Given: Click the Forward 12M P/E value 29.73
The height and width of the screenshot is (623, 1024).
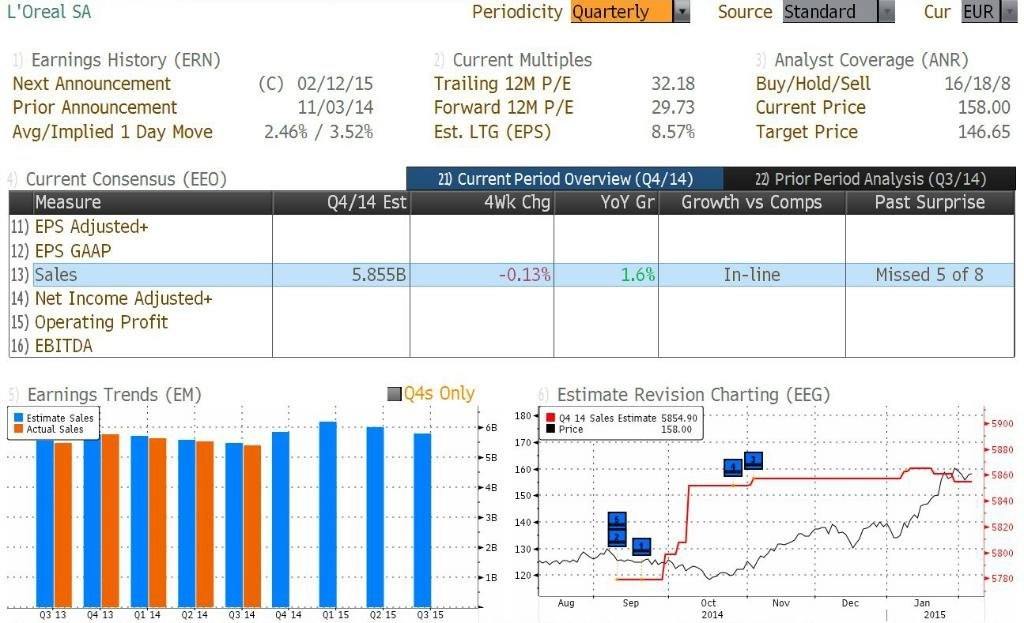Looking at the screenshot, I should click(x=673, y=107).
